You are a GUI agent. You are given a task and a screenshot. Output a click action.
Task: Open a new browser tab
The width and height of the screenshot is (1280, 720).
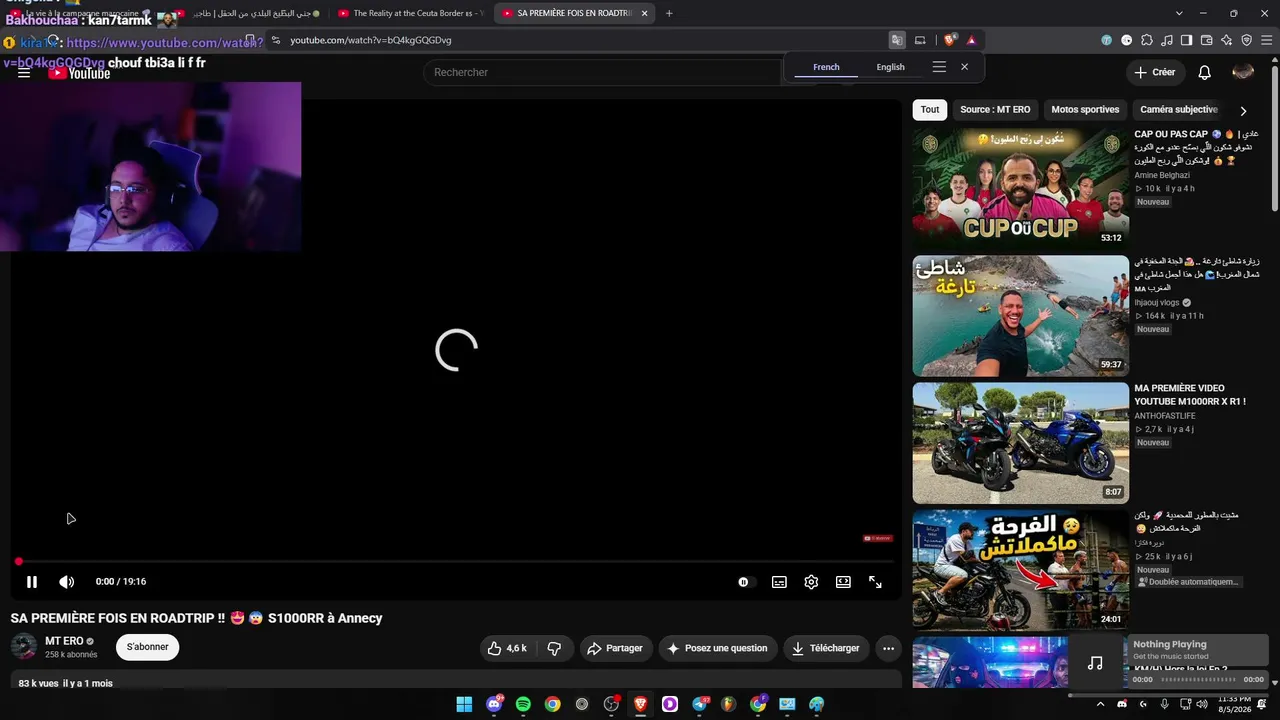click(x=669, y=13)
